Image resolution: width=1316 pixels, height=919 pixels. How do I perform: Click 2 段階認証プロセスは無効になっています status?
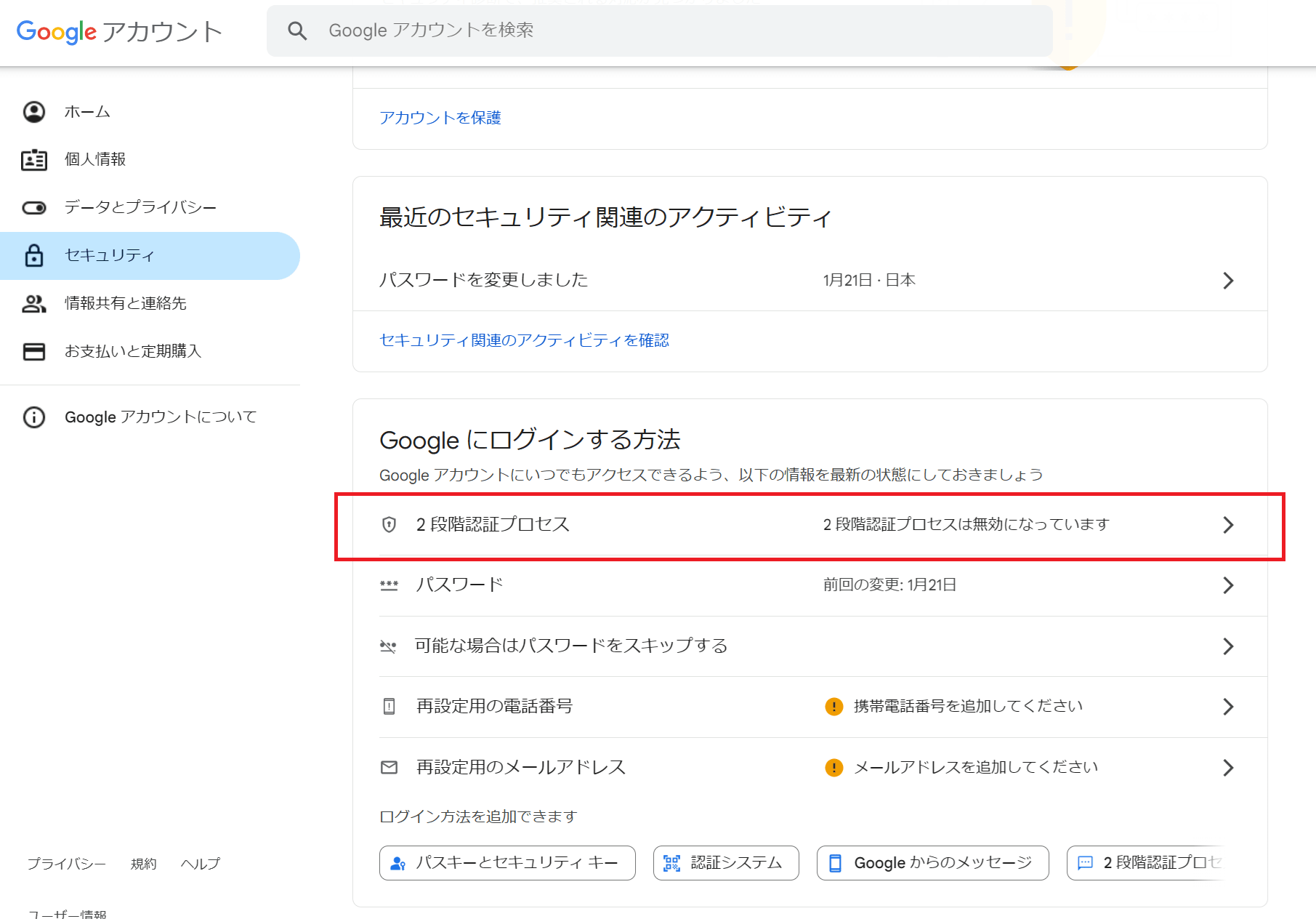966,524
